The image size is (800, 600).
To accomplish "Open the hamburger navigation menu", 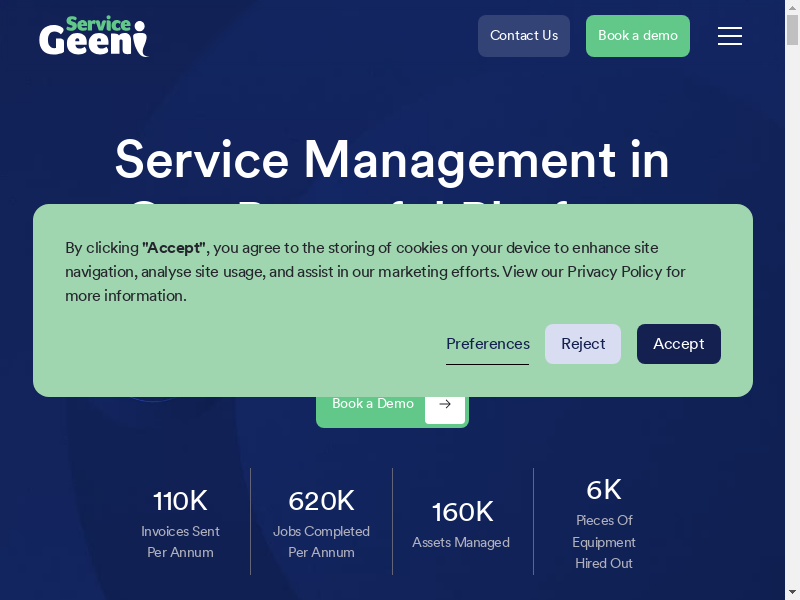I will [730, 36].
